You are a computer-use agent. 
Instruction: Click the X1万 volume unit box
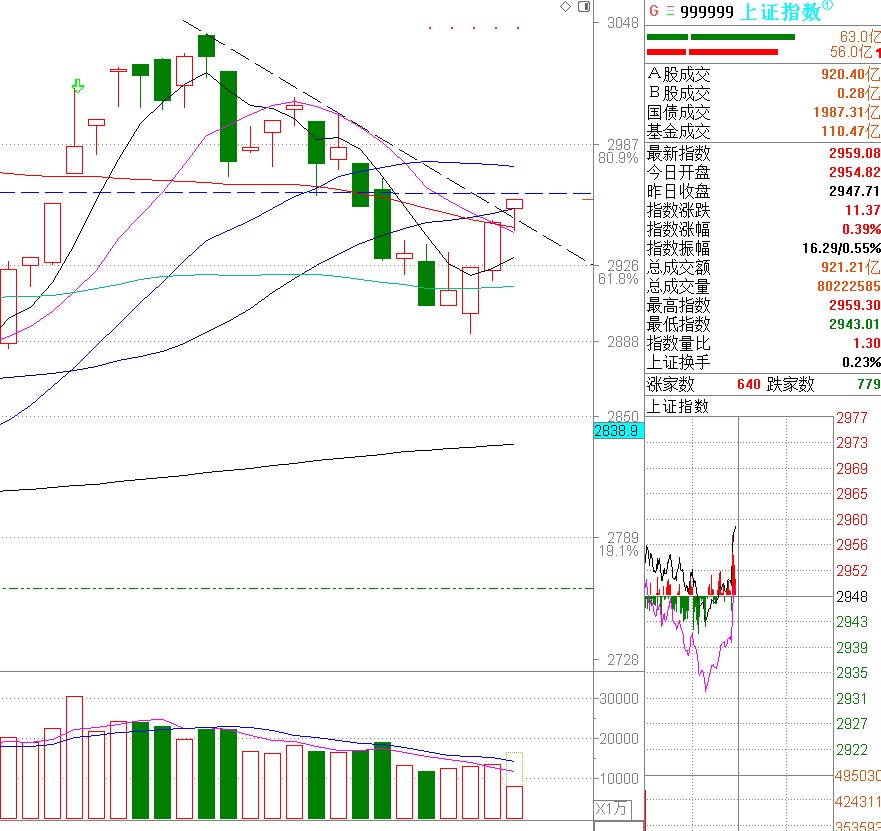pos(611,809)
